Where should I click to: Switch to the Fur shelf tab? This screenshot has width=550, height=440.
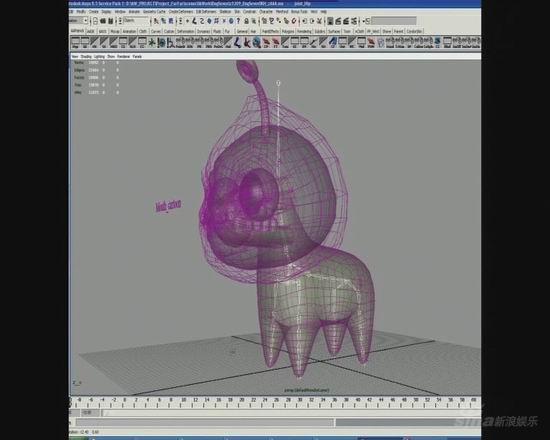point(227,31)
